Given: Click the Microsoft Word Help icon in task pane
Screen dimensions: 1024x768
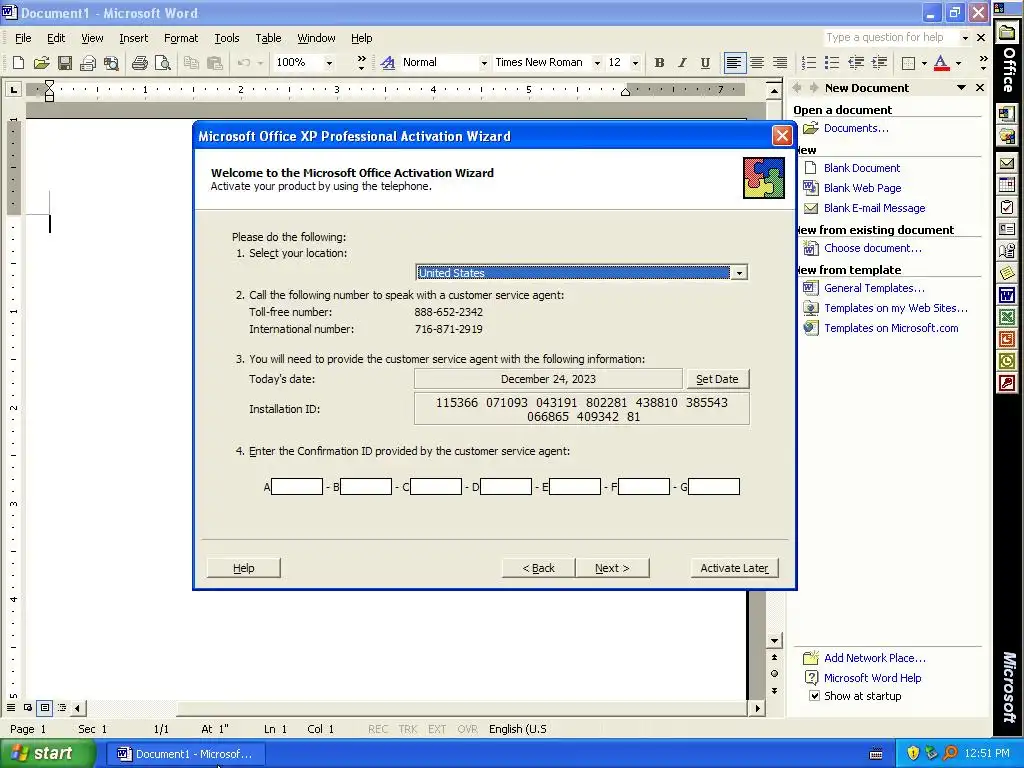Looking at the screenshot, I should (810, 678).
